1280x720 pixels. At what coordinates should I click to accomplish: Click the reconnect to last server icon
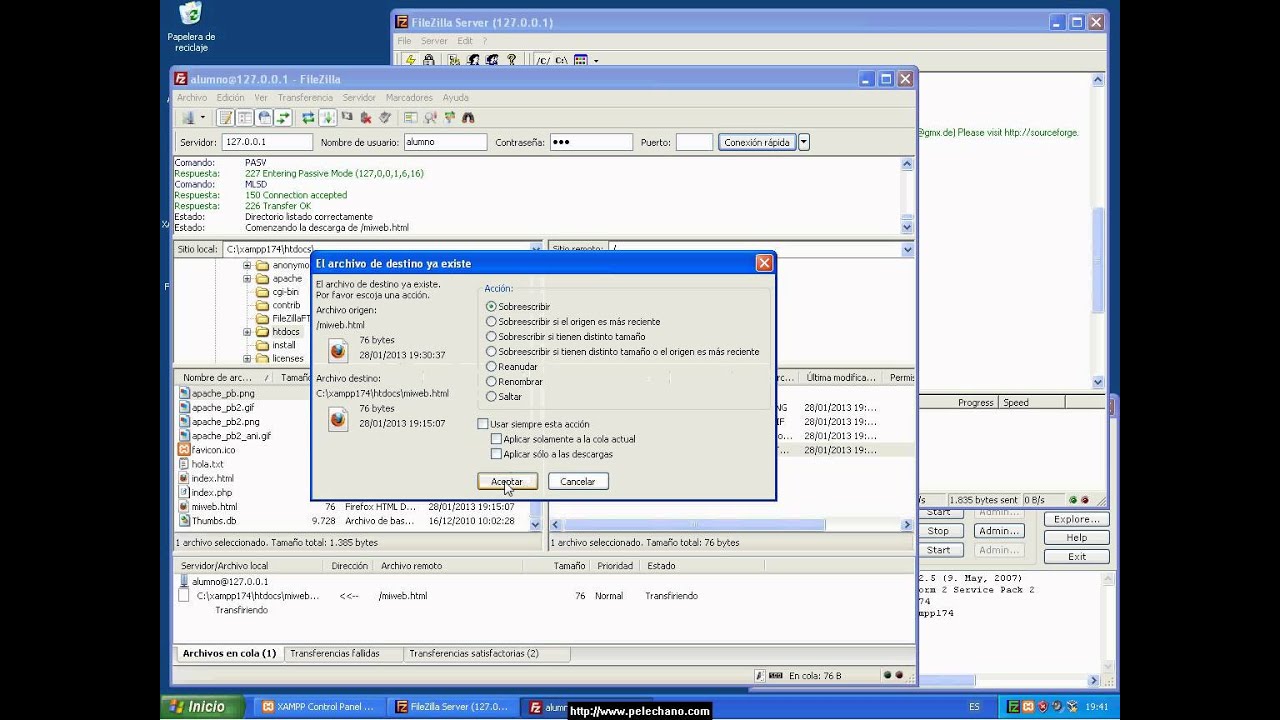pos(385,118)
